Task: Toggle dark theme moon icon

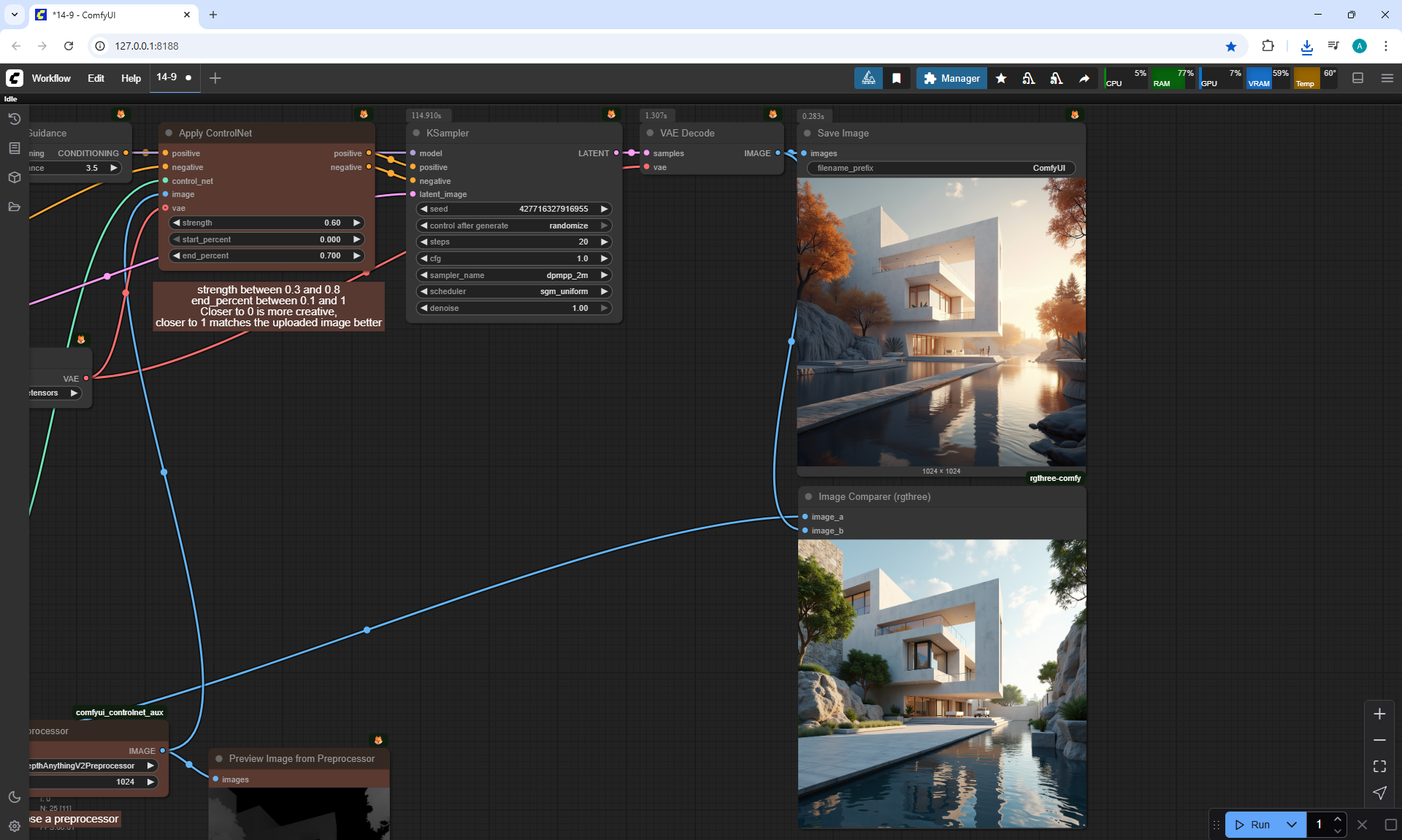Action: click(x=14, y=797)
